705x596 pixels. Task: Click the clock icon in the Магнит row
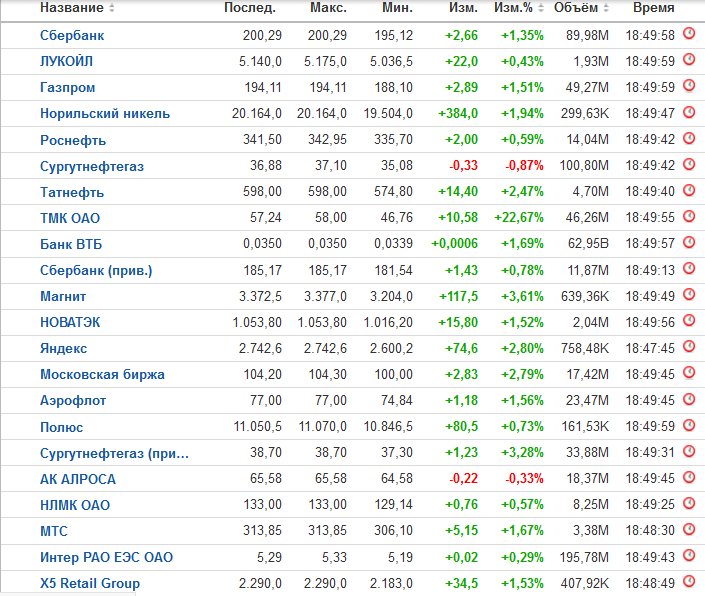[x=689, y=294]
